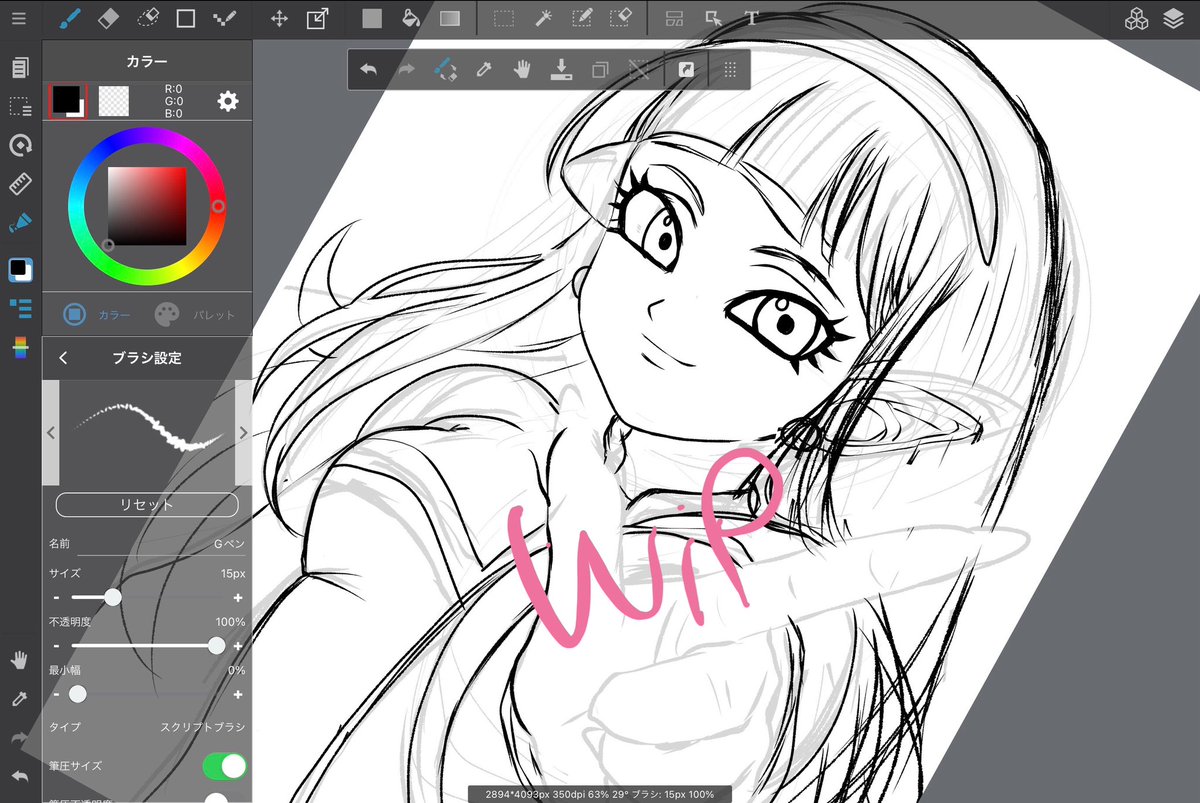Select the Operation cursor tool
The image size is (1200, 803).
713,18
